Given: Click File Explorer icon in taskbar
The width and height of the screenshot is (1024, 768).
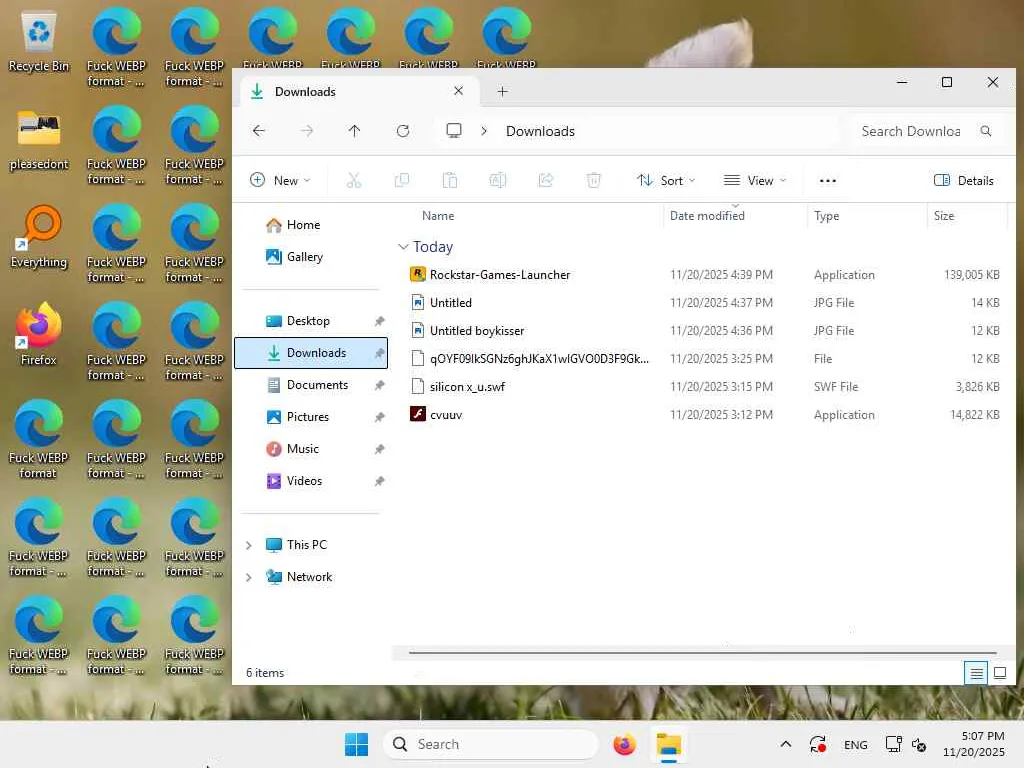Looking at the screenshot, I should pyautogui.click(x=669, y=744).
